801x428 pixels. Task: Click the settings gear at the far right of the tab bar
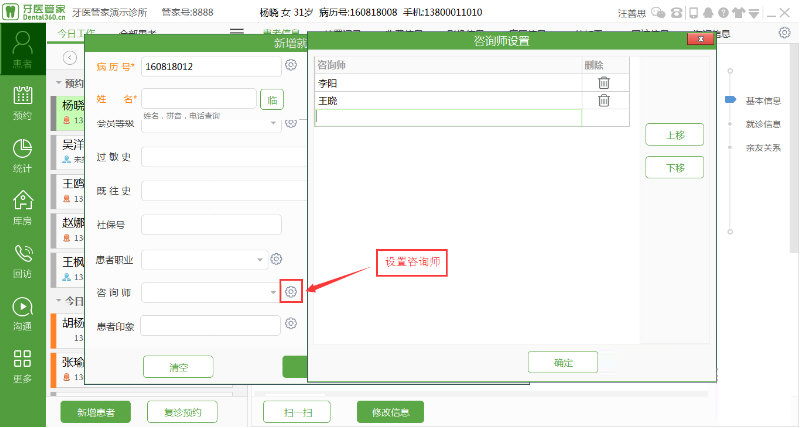tap(785, 33)
